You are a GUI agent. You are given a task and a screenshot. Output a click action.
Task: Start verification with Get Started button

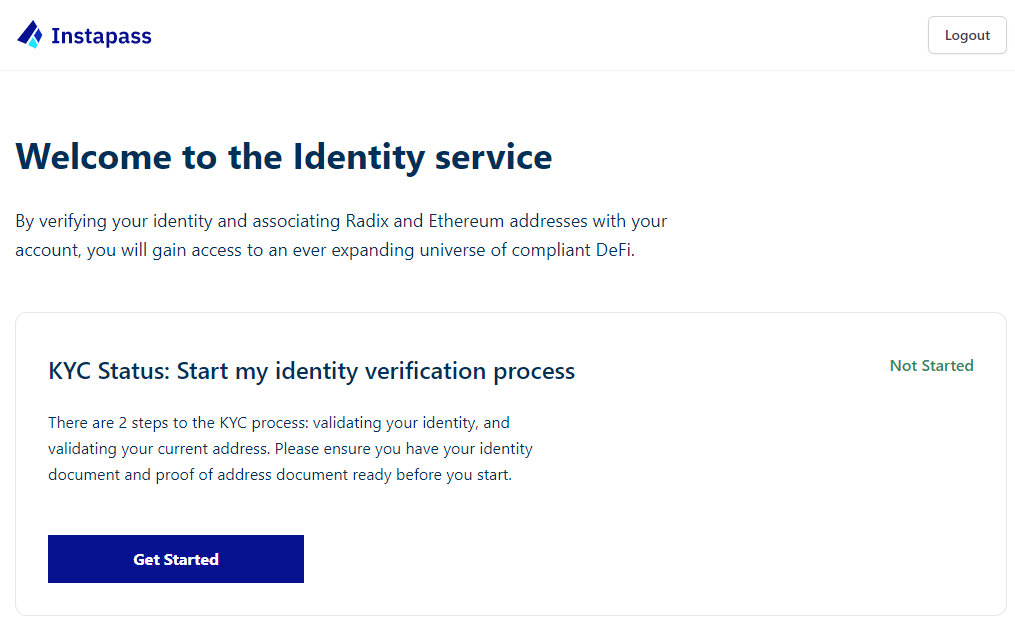tap(175, 559)
